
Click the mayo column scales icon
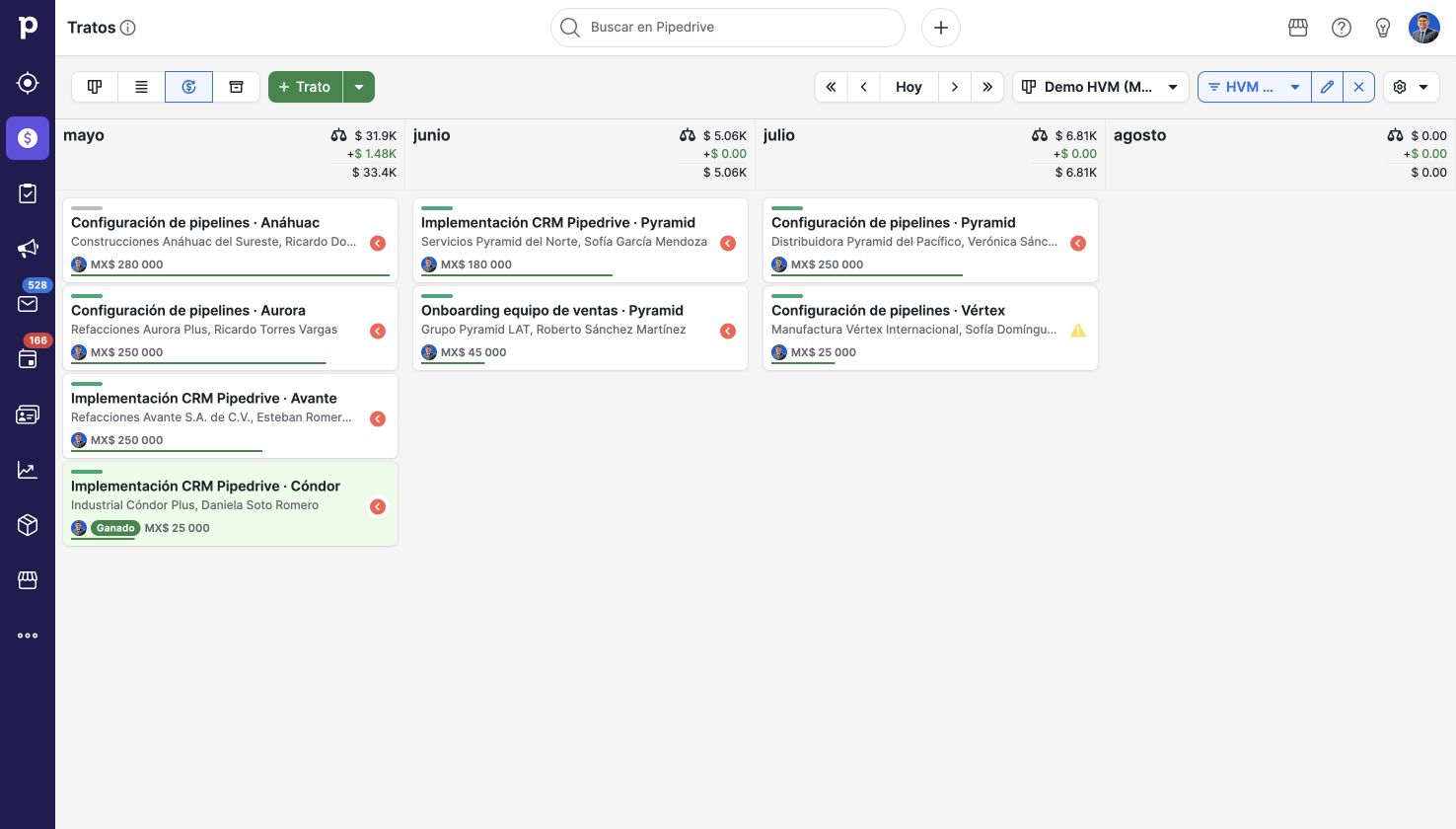338,135
